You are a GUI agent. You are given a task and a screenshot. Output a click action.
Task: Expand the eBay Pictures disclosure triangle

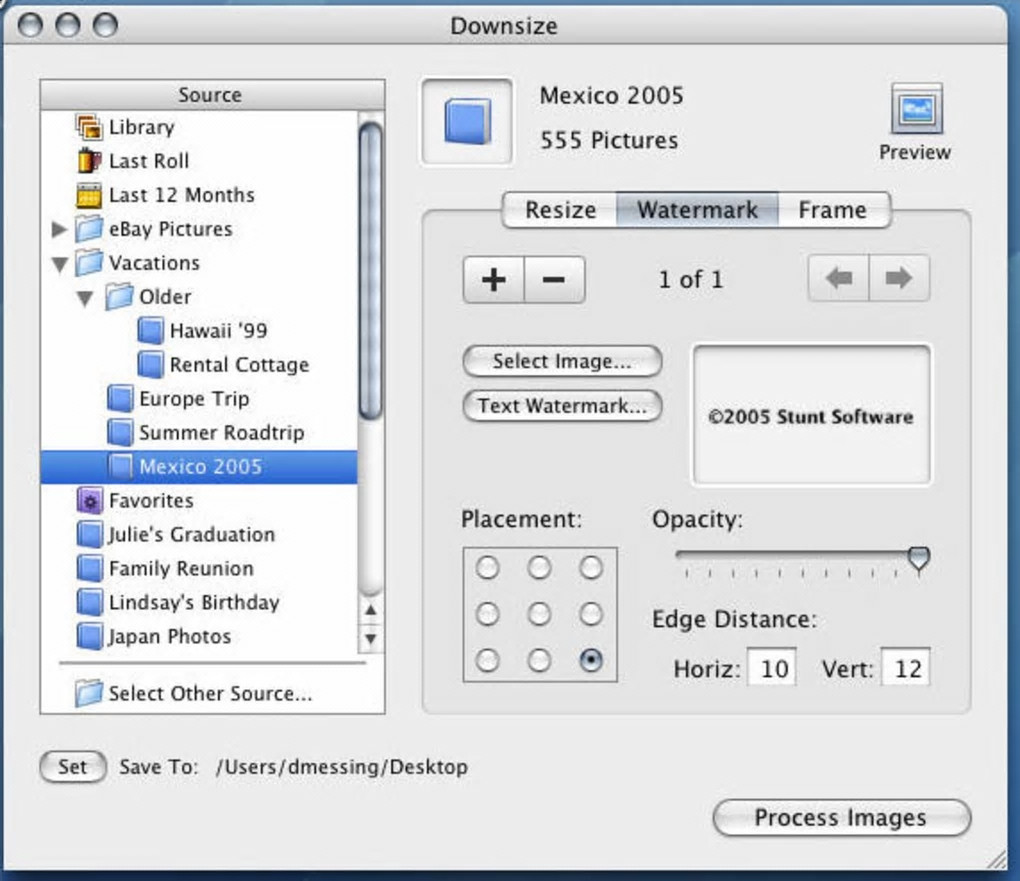[59, 229]
